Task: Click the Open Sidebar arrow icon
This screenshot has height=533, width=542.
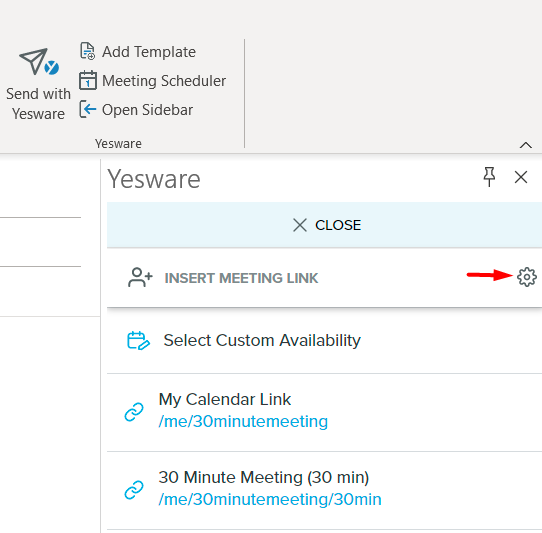Action: point(88,110)
